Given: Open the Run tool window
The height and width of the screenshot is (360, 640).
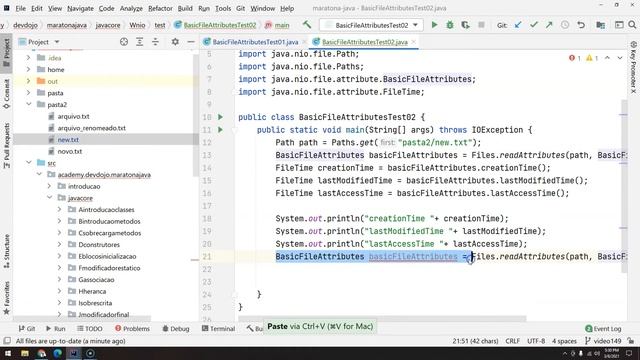Looking at the screenshot, I should (56, 329).
